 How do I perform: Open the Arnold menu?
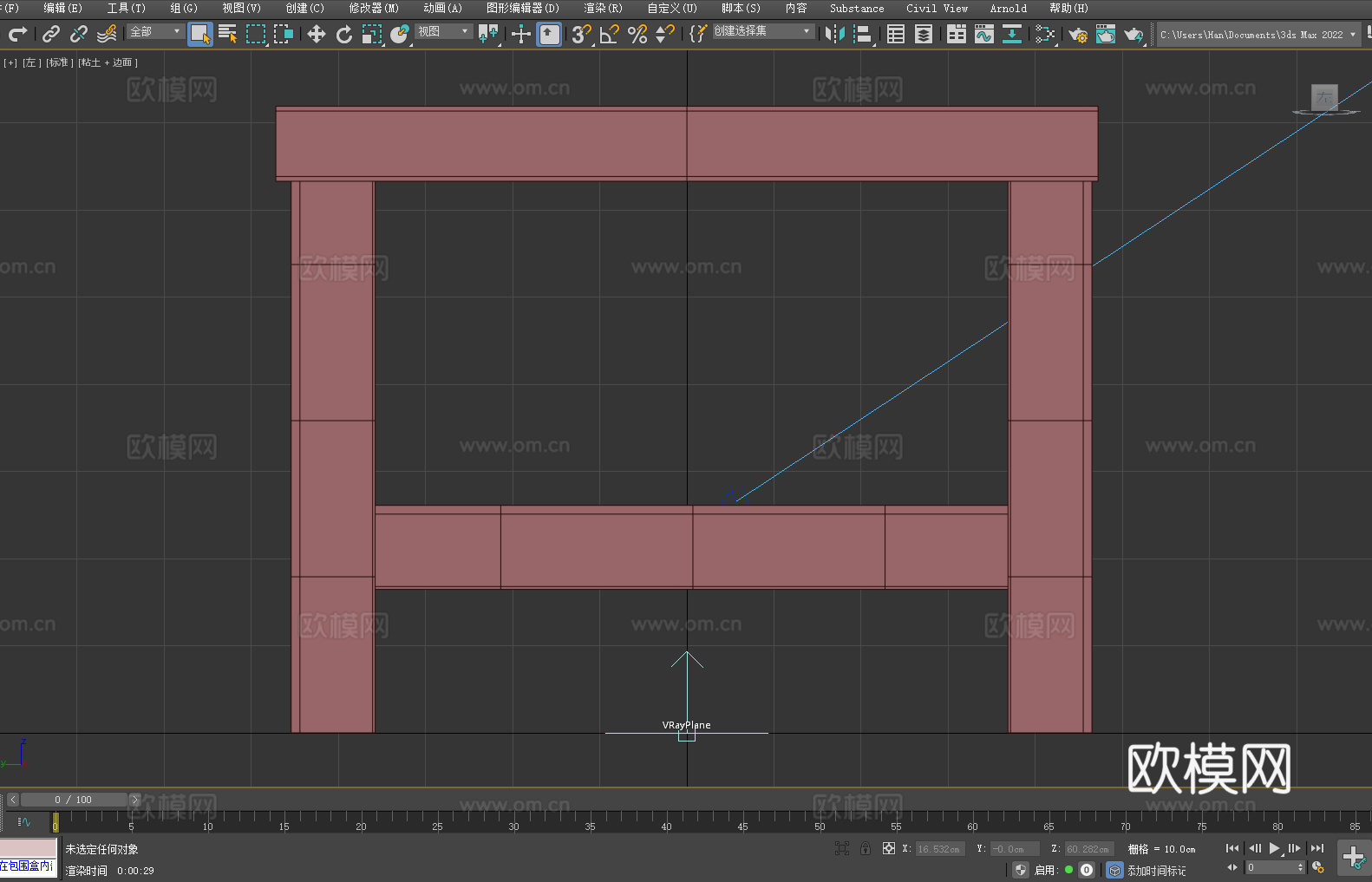[x=1008, y=8]
